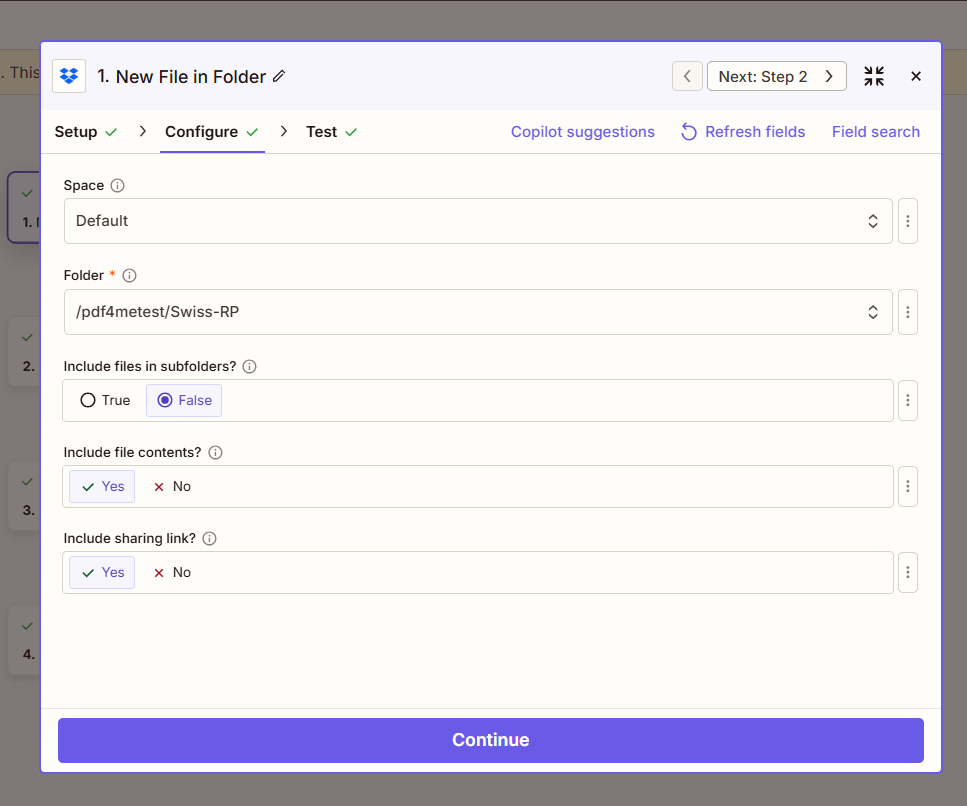Select False for Include files in subfolders

pos(184,400)
